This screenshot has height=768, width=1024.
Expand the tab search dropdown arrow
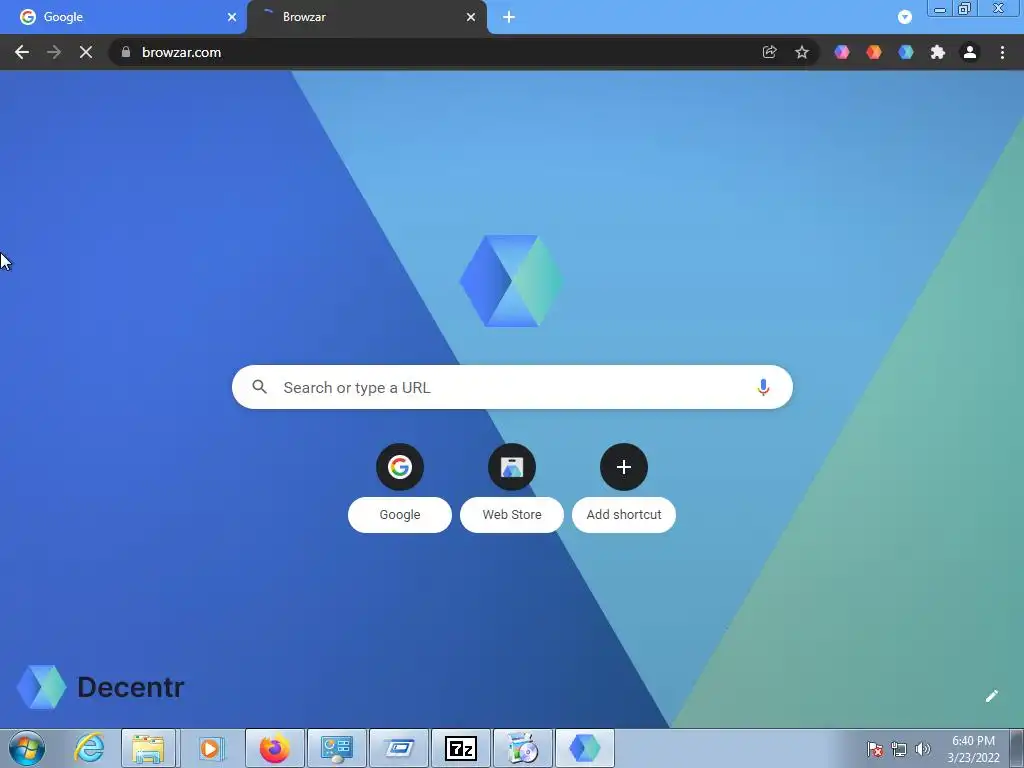point(904,17)
